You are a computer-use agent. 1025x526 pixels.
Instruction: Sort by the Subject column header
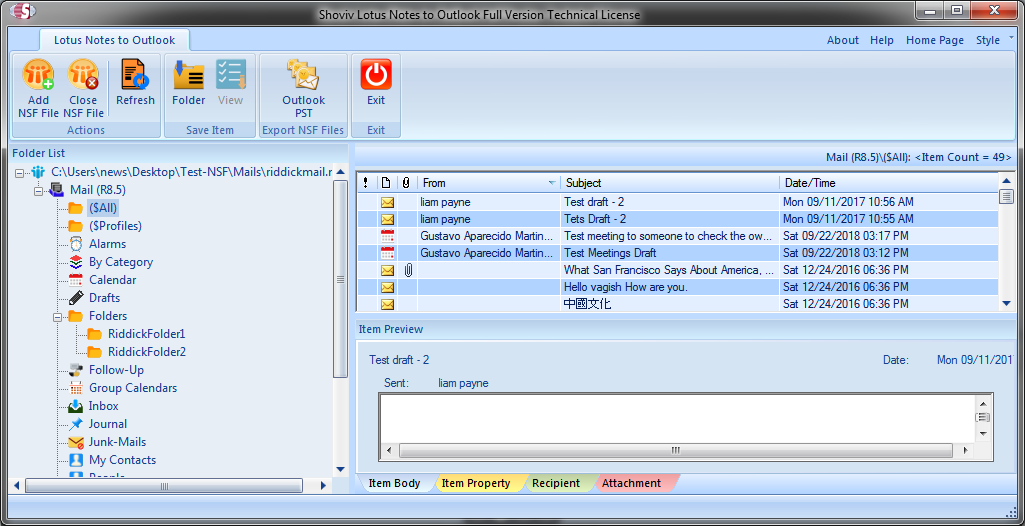[670, 183]
